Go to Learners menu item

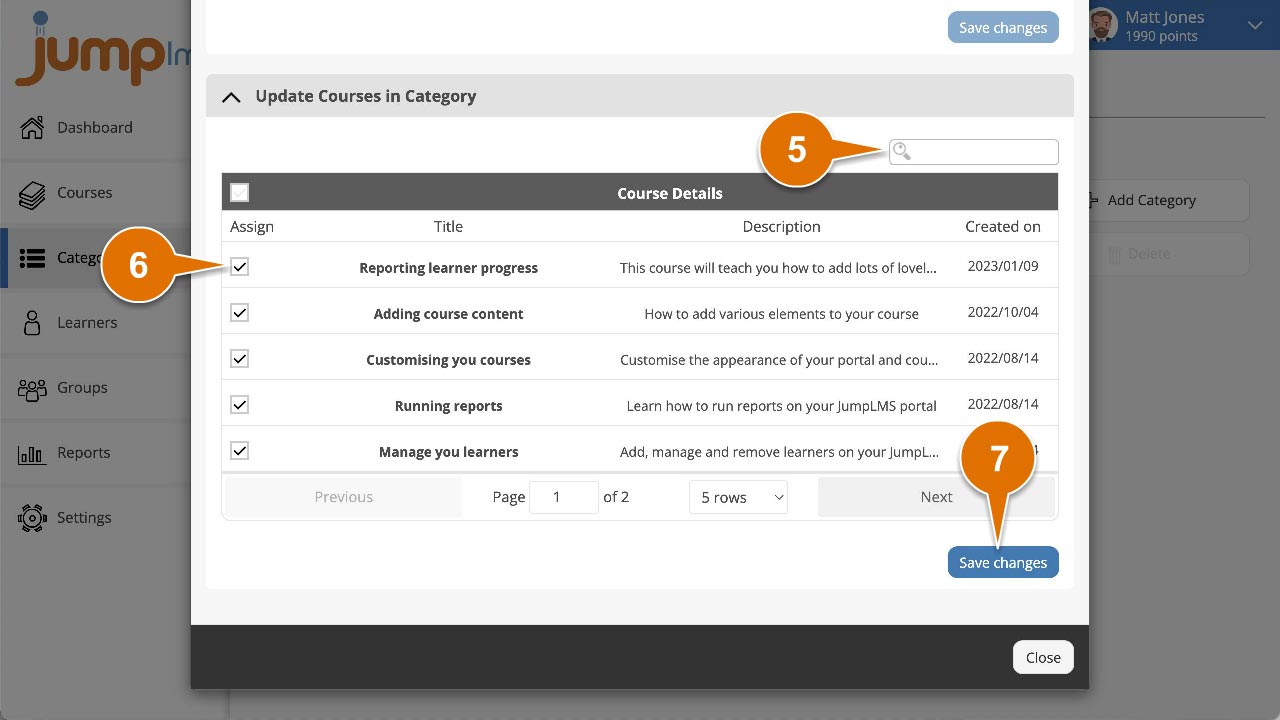(x=87, y=323)
